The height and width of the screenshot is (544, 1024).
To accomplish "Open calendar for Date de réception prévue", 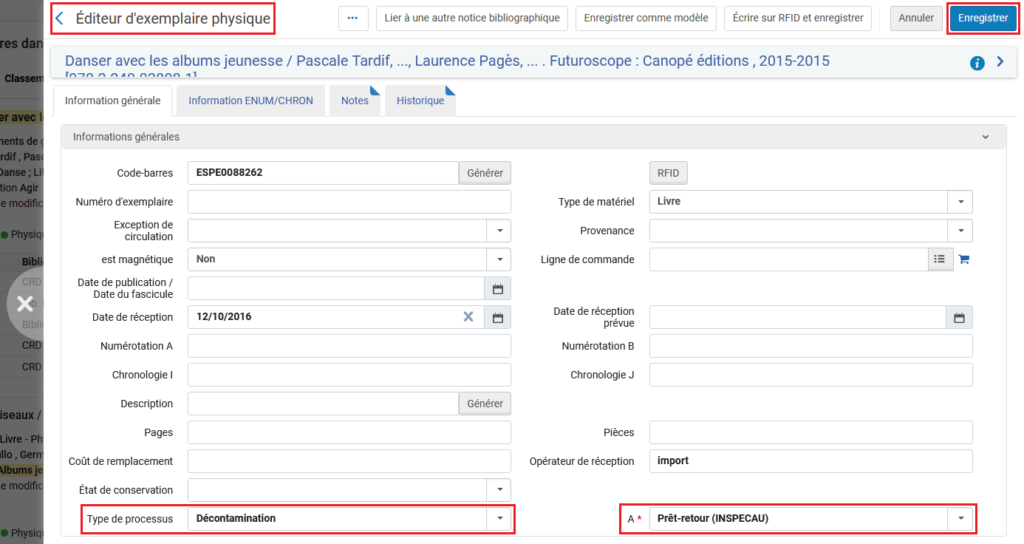I will tap(959, 318).
